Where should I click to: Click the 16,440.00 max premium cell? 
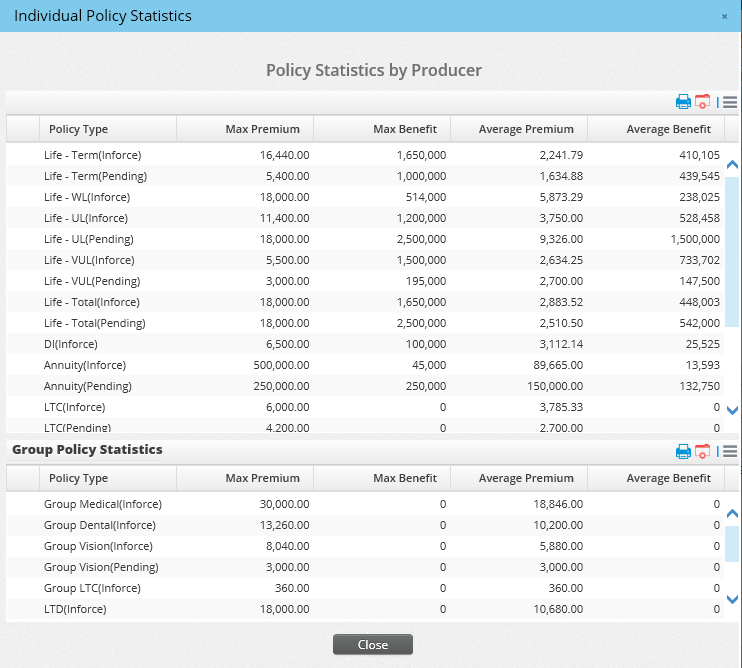click(284, 155)
